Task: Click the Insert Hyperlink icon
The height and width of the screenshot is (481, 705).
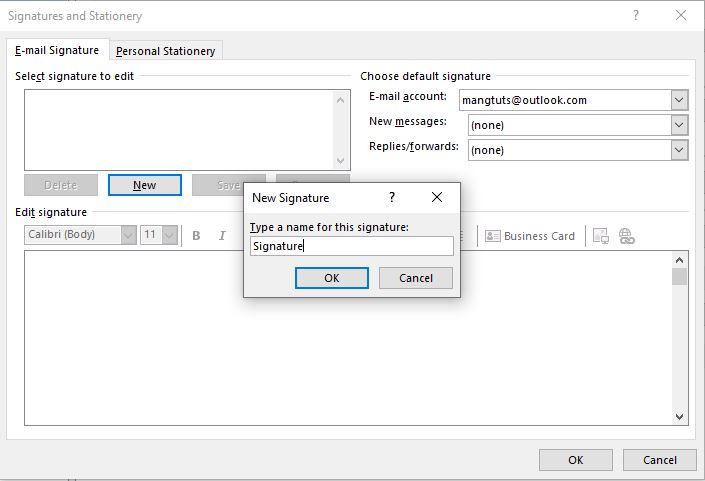Action: pyautogui.click(x=626, y=236)
